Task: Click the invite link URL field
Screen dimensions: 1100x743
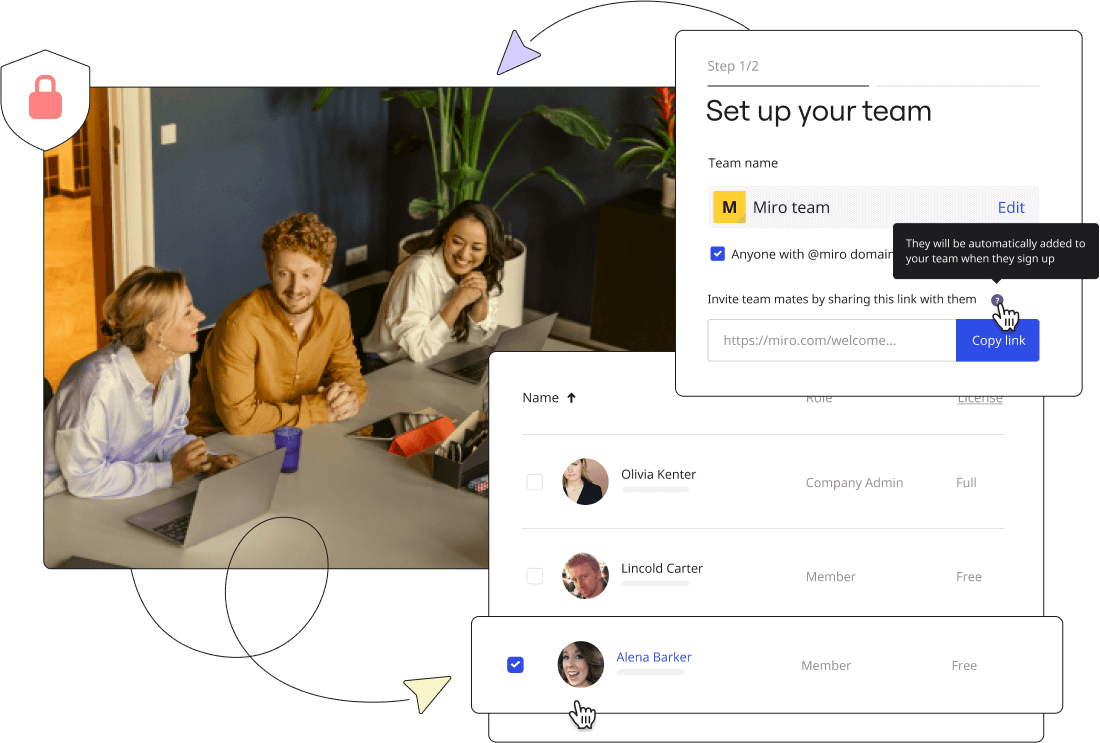Action: (832, 340)
